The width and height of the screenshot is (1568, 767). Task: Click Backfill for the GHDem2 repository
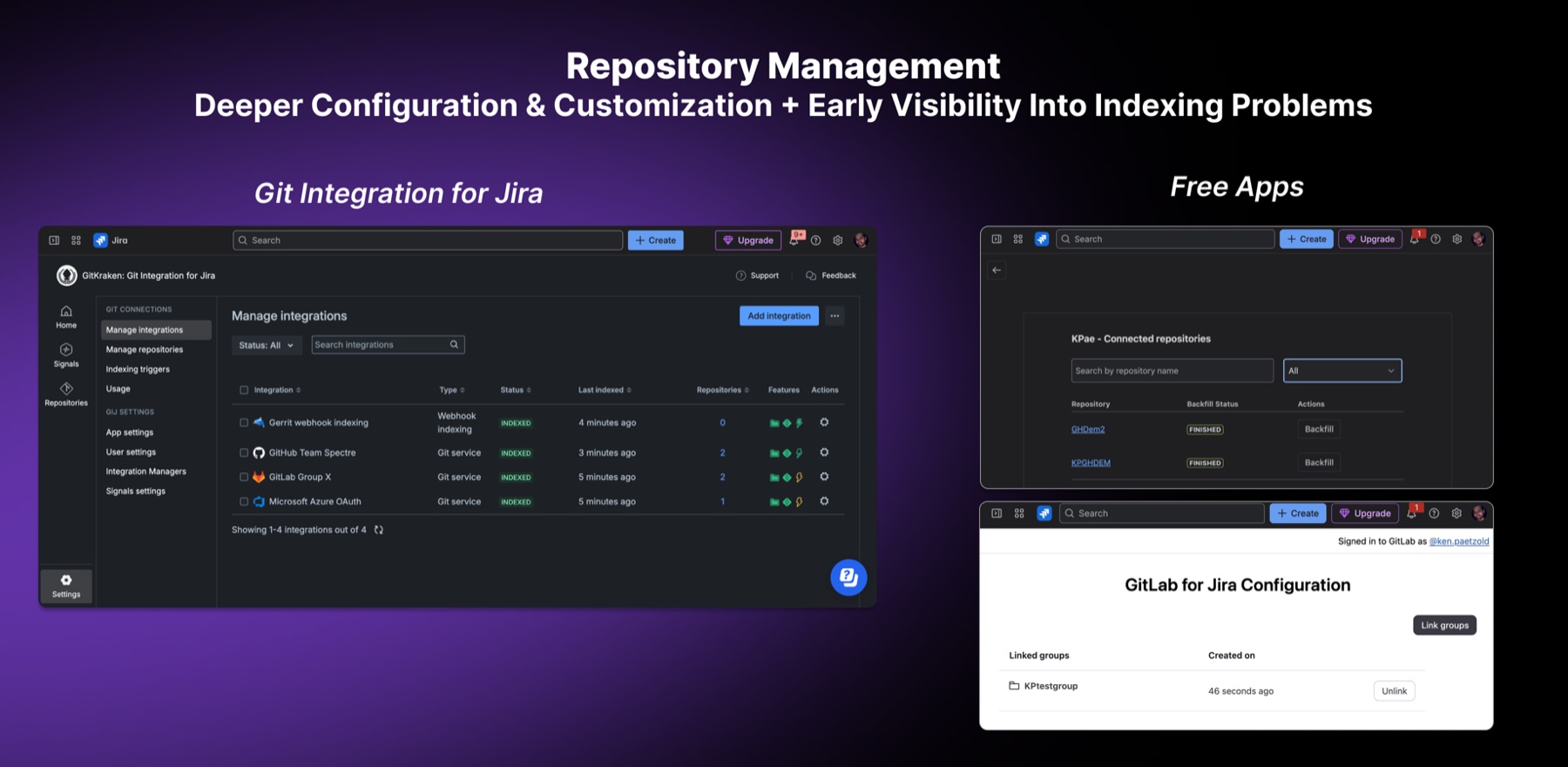[x=1319, y=429]
